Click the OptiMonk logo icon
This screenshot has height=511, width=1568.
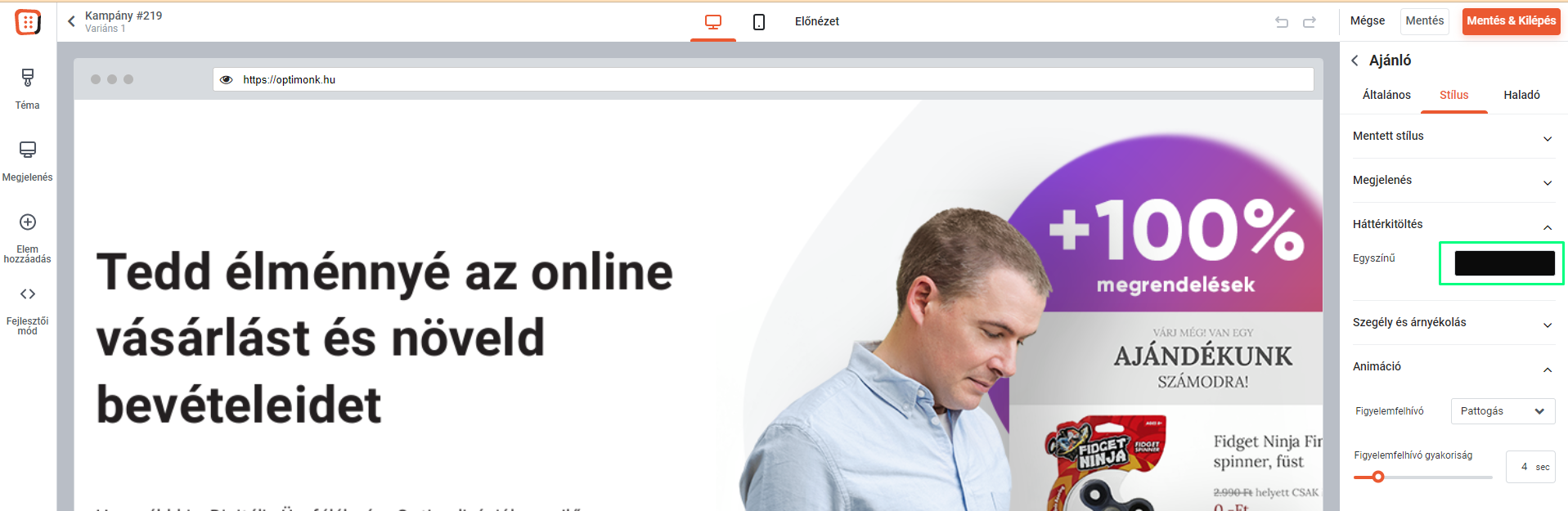coord(28,22)
